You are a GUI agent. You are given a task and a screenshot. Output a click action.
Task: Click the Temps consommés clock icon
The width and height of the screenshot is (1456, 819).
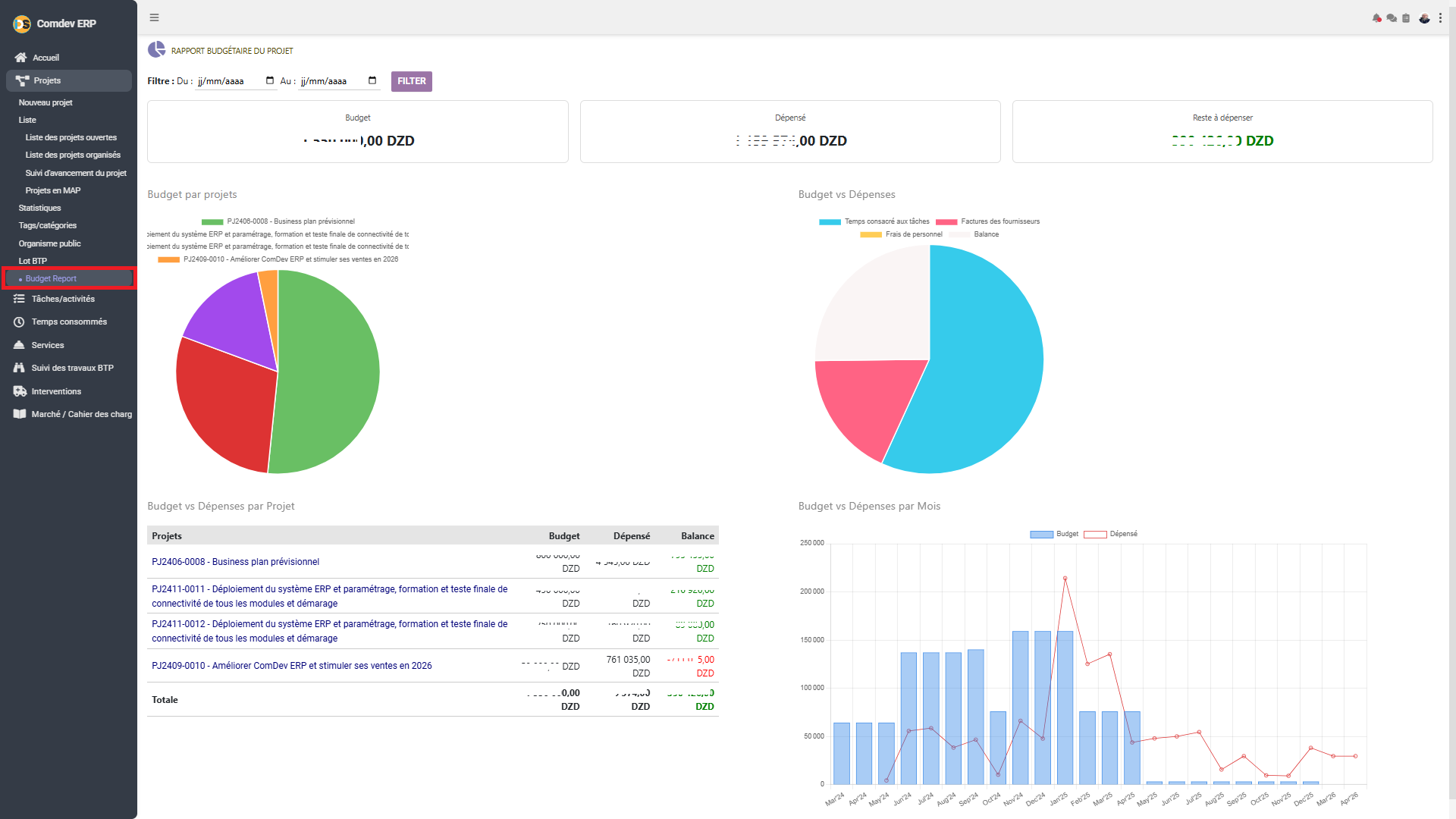[x=19, y=322]
